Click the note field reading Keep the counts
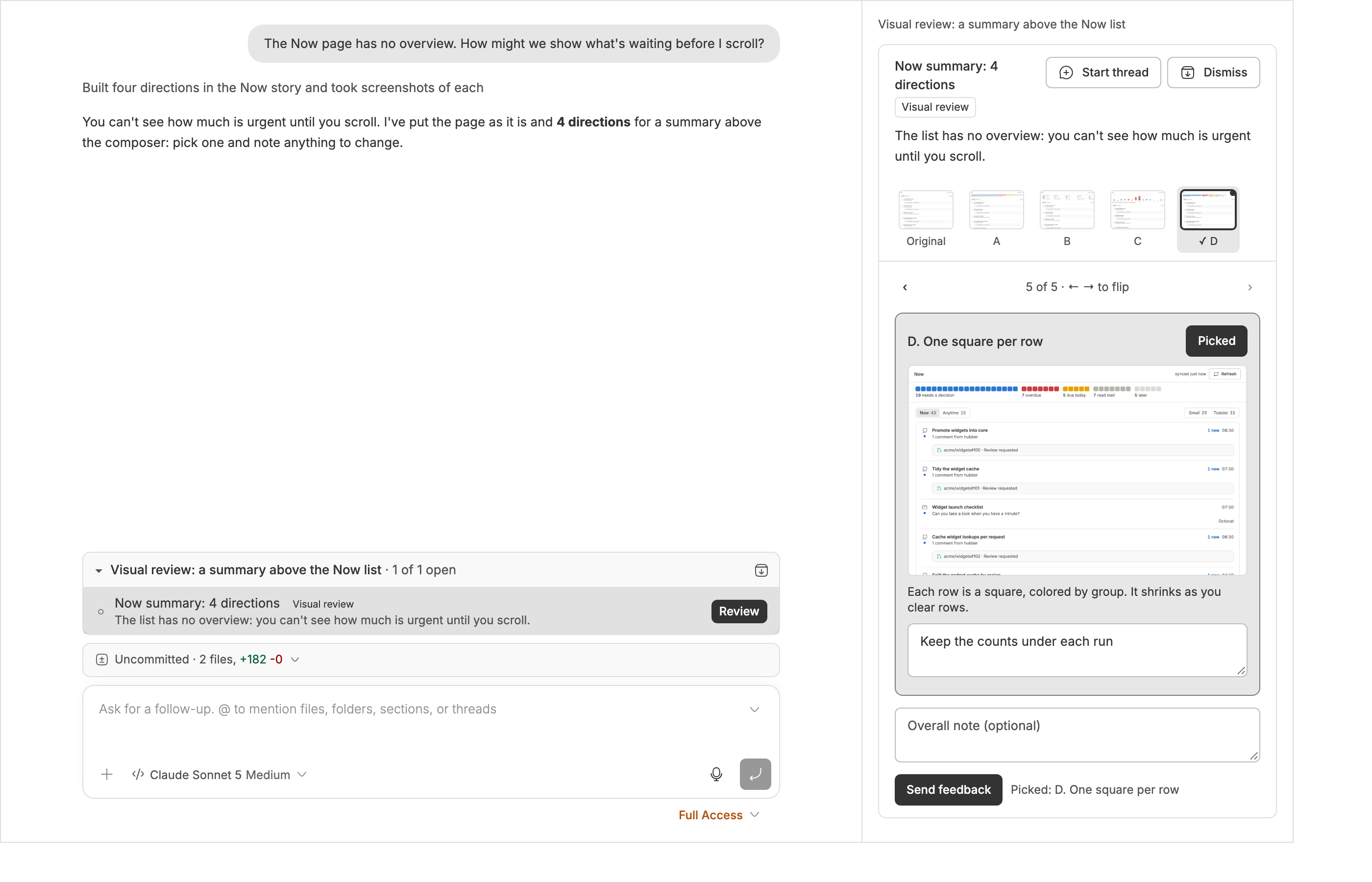The image size is (1372, 882). tap(1077, 650)
